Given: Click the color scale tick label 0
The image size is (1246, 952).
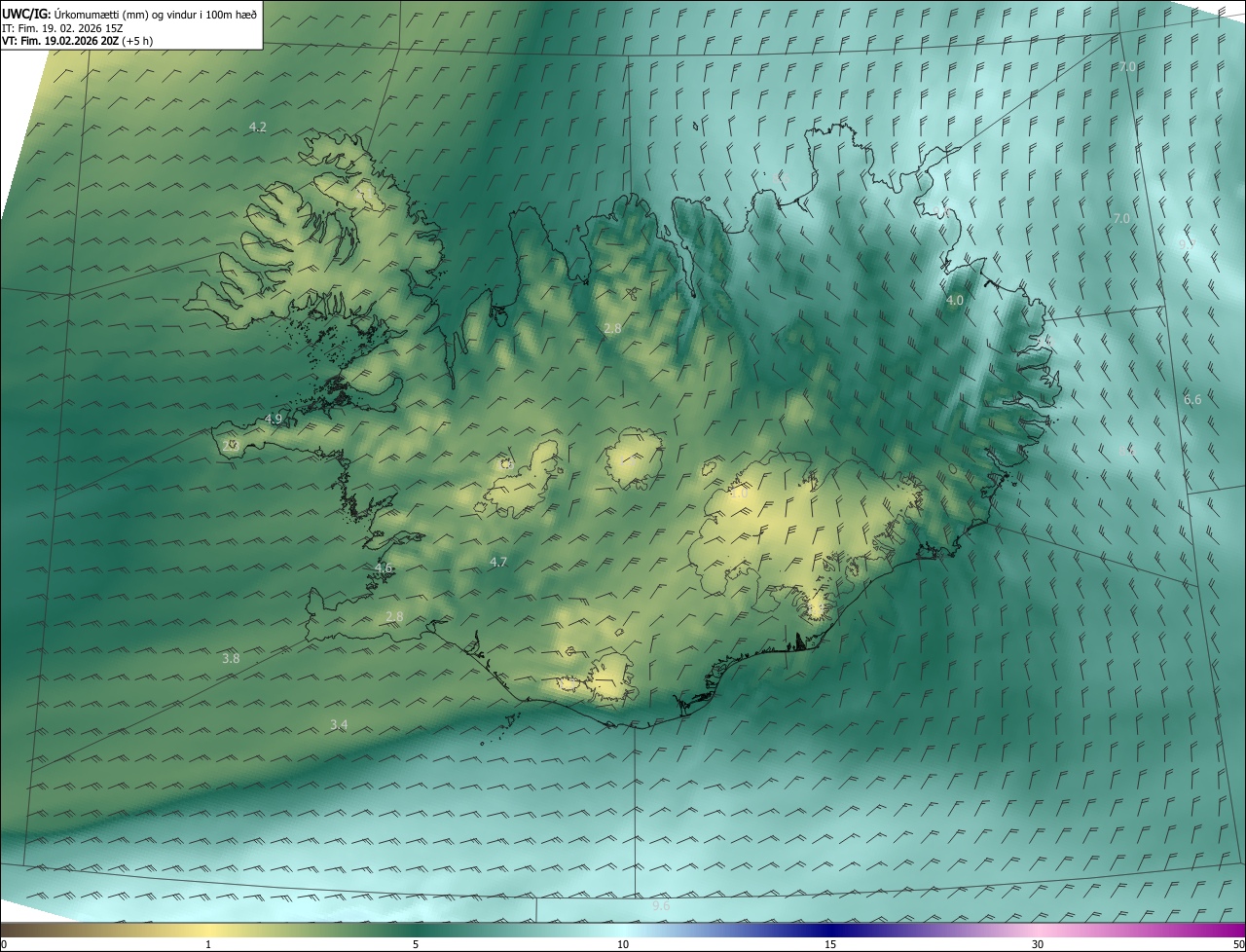Looking at the screenshot, I should [4, 944].
